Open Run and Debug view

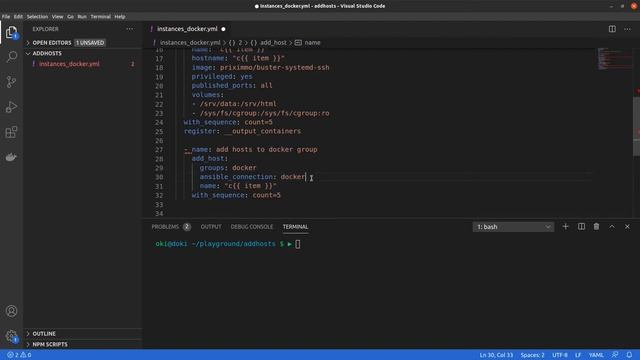11,107
